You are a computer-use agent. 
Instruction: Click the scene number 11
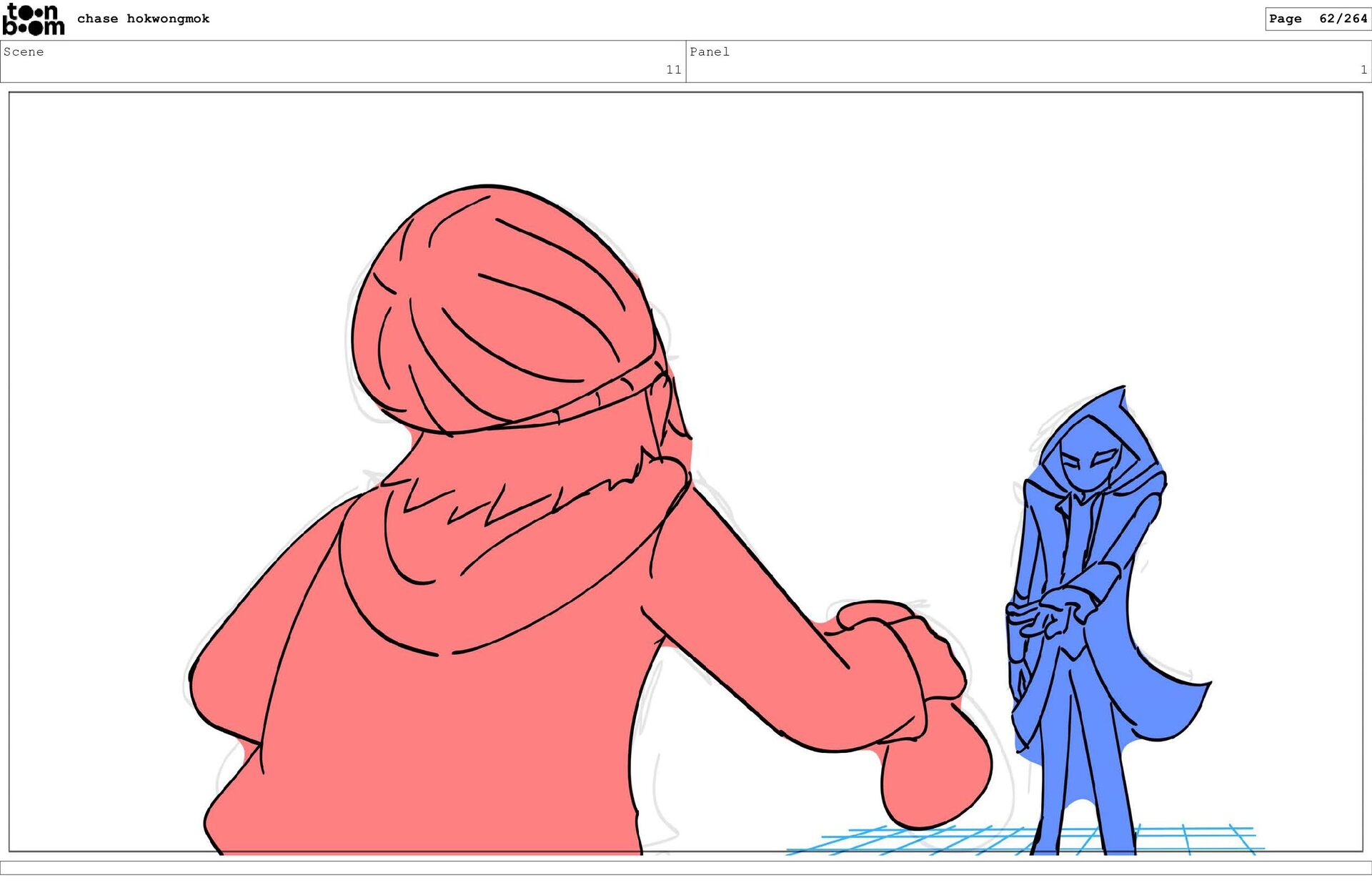673,69
